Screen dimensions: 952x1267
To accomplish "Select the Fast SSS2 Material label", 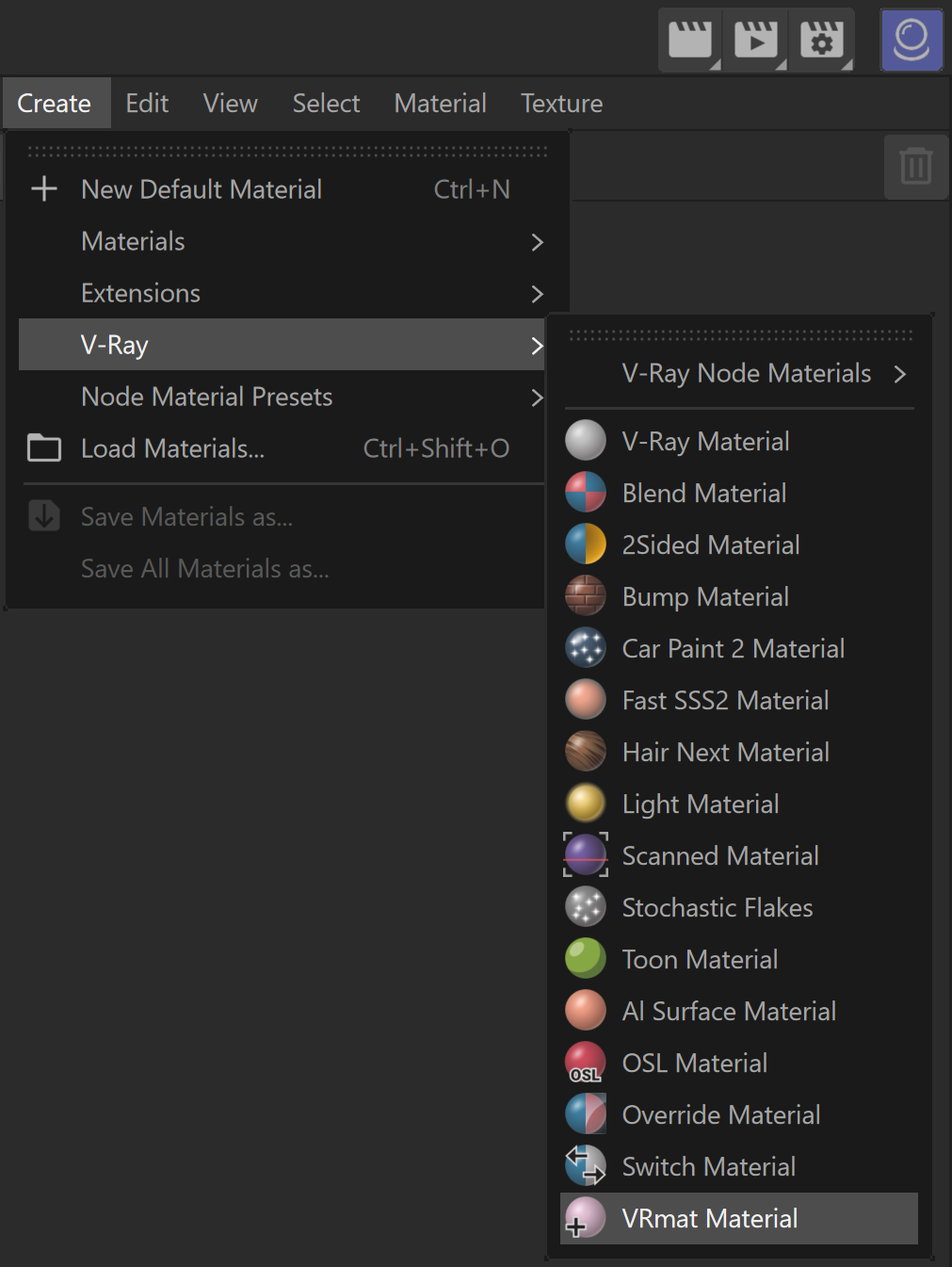I will click(x=726, y=700).
